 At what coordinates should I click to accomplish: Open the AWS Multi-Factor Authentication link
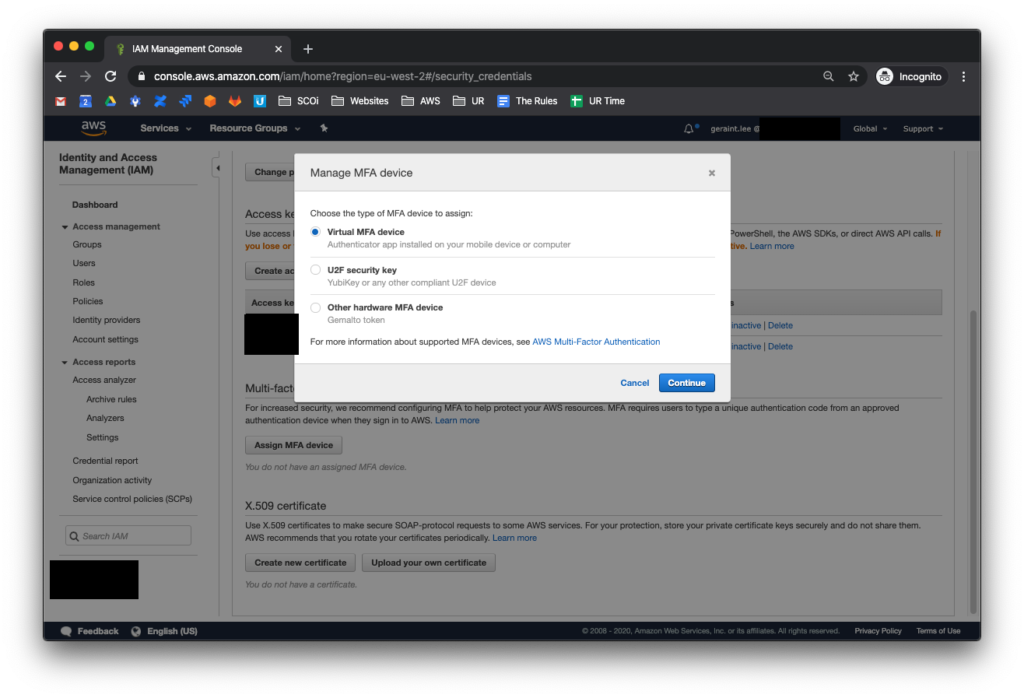[596, 341]
